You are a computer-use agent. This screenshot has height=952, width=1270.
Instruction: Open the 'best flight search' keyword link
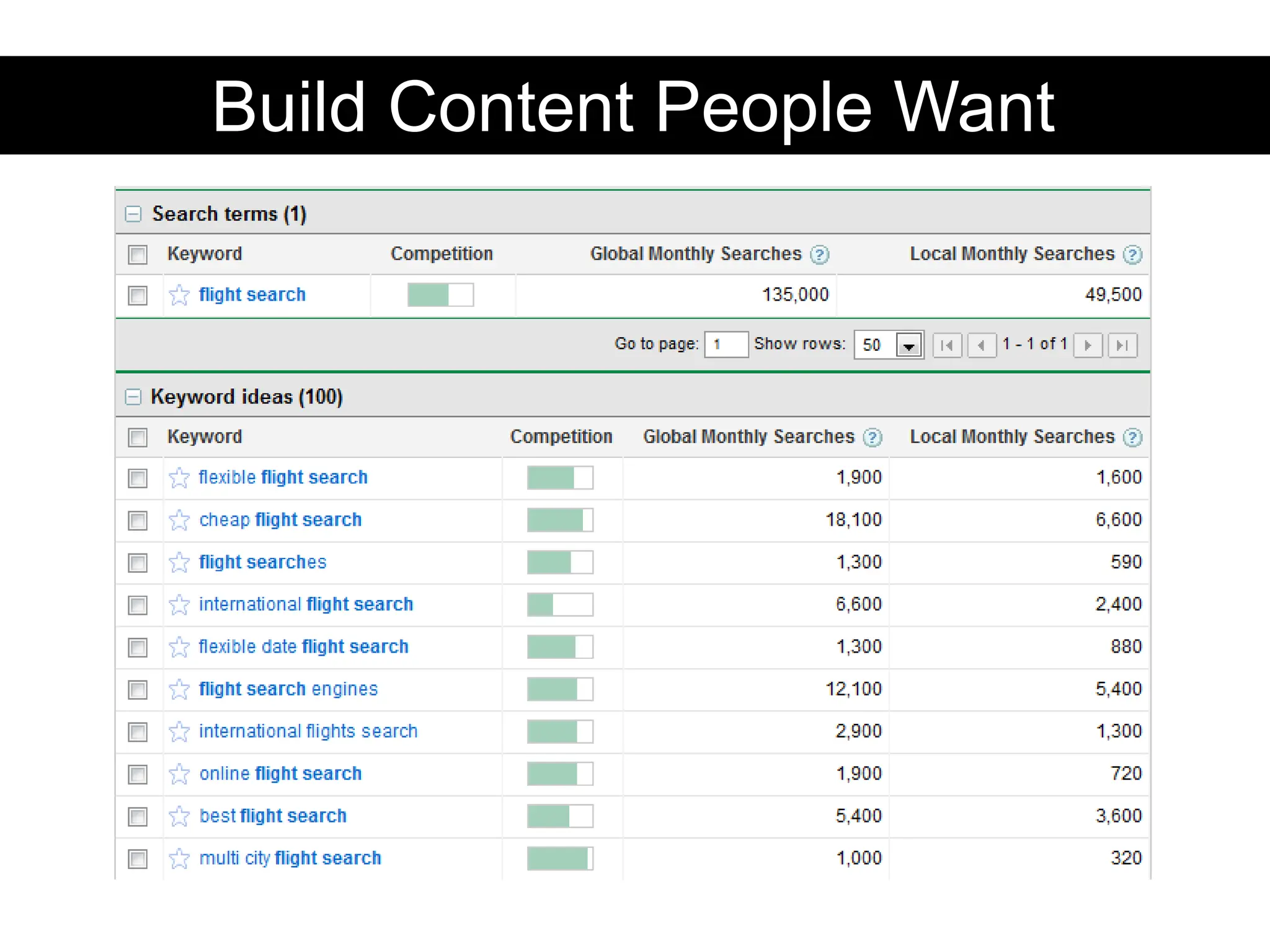[273, 816]
